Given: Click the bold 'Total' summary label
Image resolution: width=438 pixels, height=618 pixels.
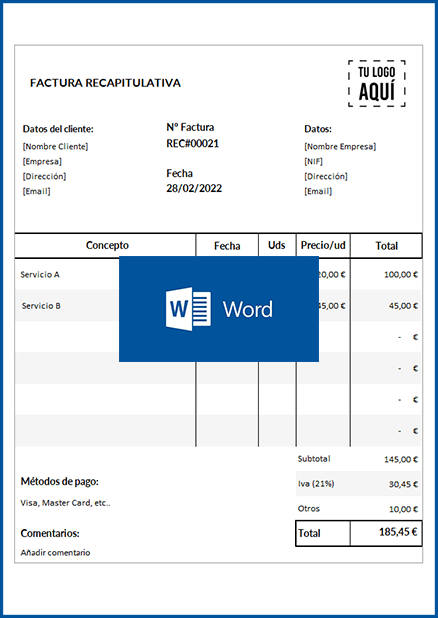Looking at the screenshot, I should click(309, 533).
